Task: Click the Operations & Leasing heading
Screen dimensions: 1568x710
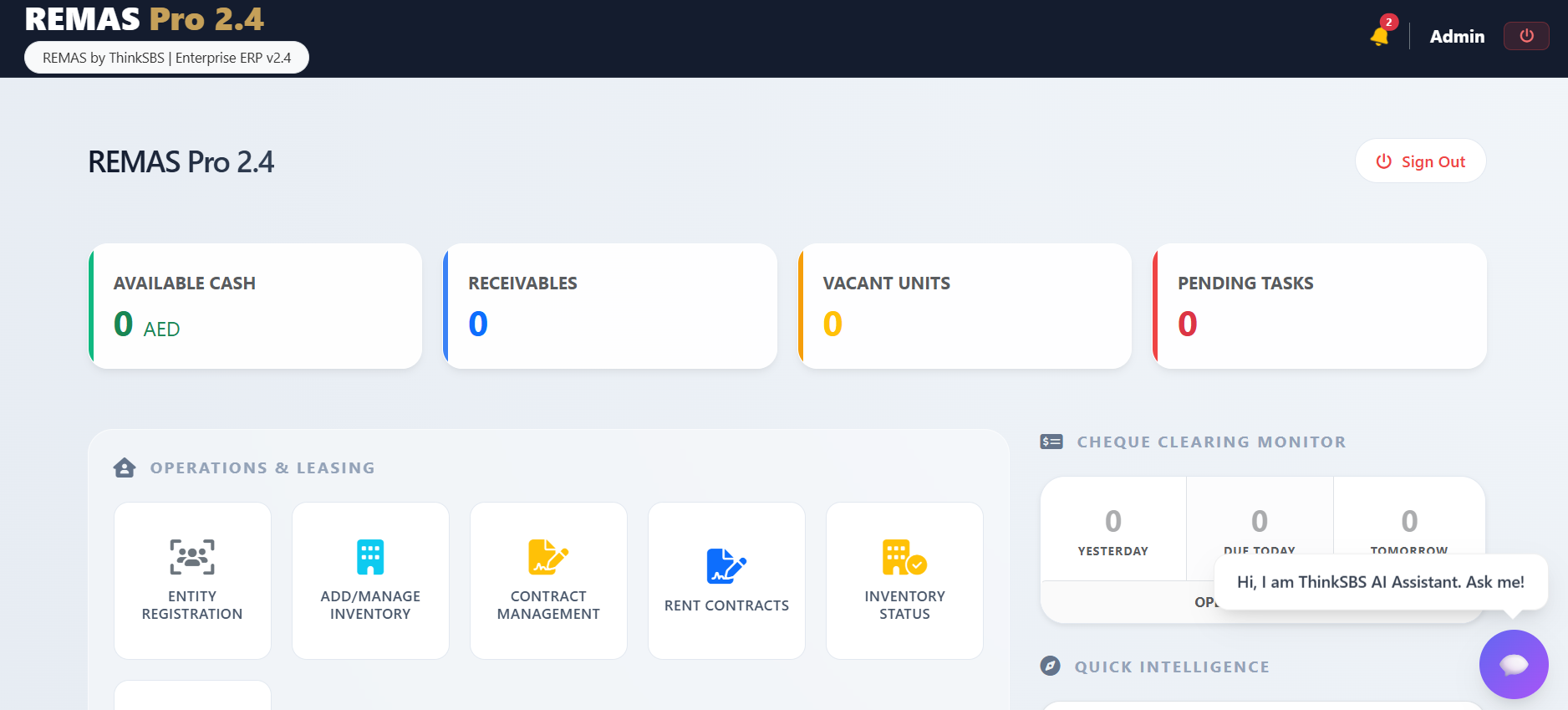Action: click(x=262, y=467)
